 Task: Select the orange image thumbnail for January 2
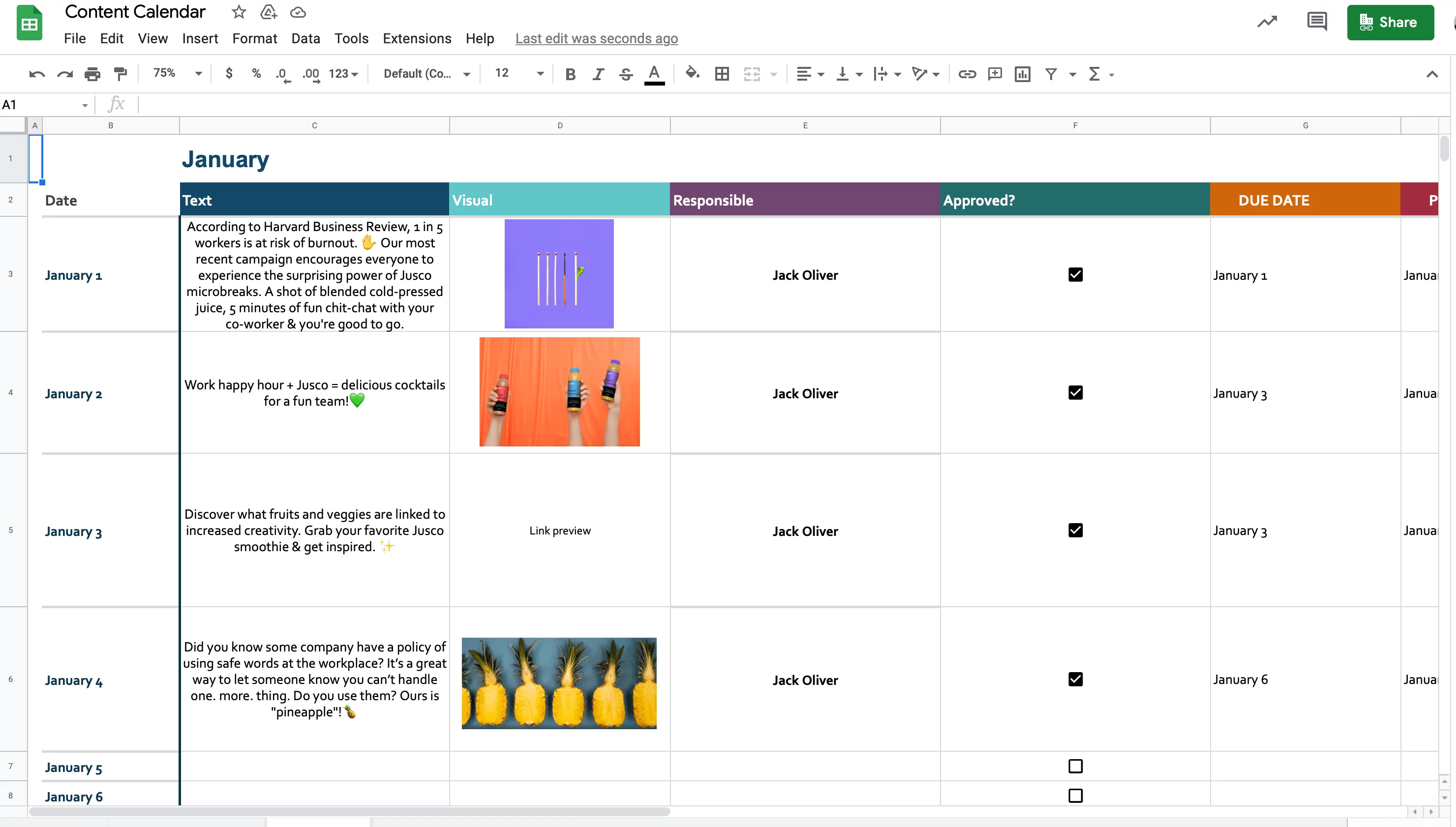559,391
